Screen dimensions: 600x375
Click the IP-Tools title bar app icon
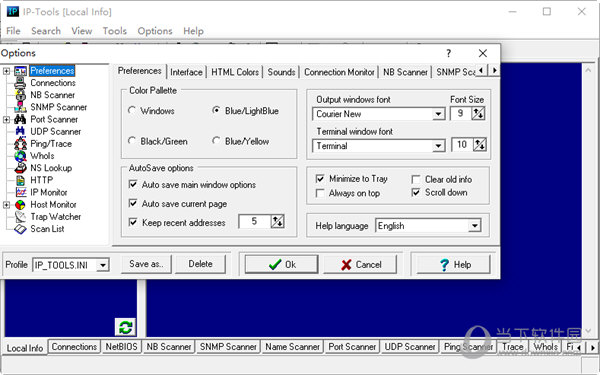(13, 11)
